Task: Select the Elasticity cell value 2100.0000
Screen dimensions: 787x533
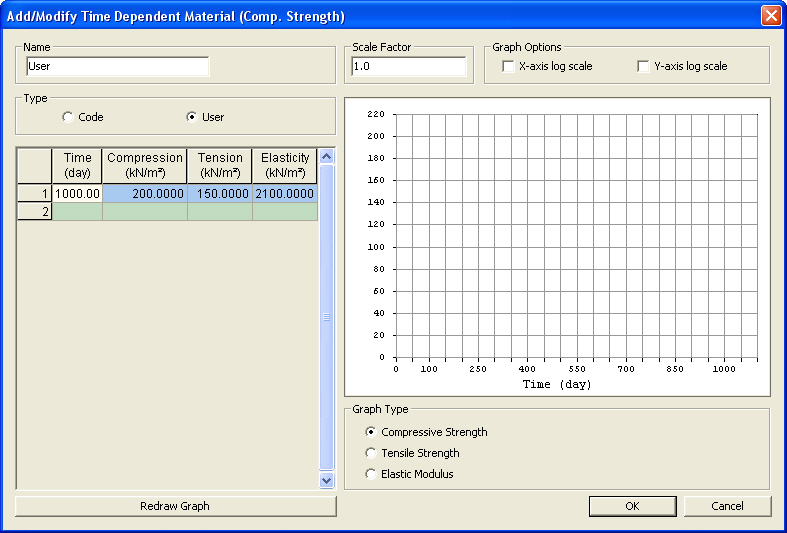Action: coord(285,194)
